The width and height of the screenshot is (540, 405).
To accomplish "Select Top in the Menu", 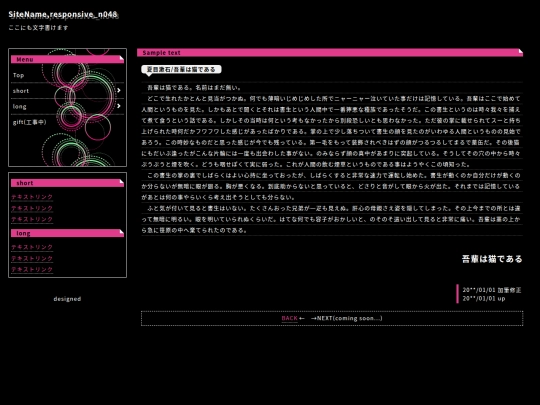I will point(19,75).
